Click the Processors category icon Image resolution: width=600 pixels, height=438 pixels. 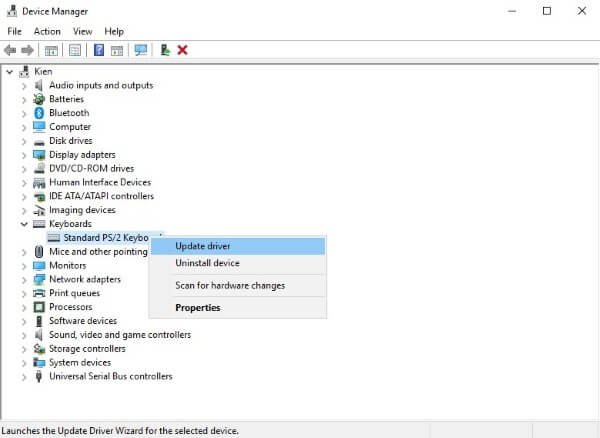pos(40,307)
